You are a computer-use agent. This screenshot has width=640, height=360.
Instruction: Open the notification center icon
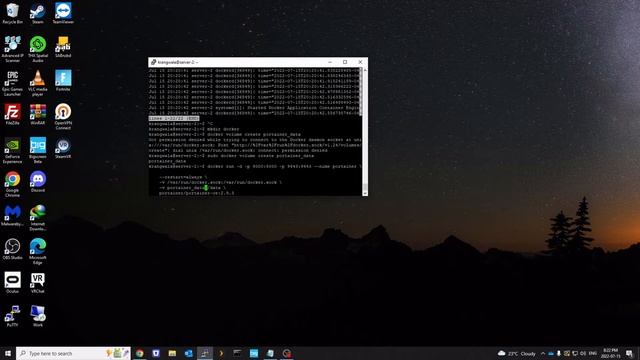click(x=630, y=353)
